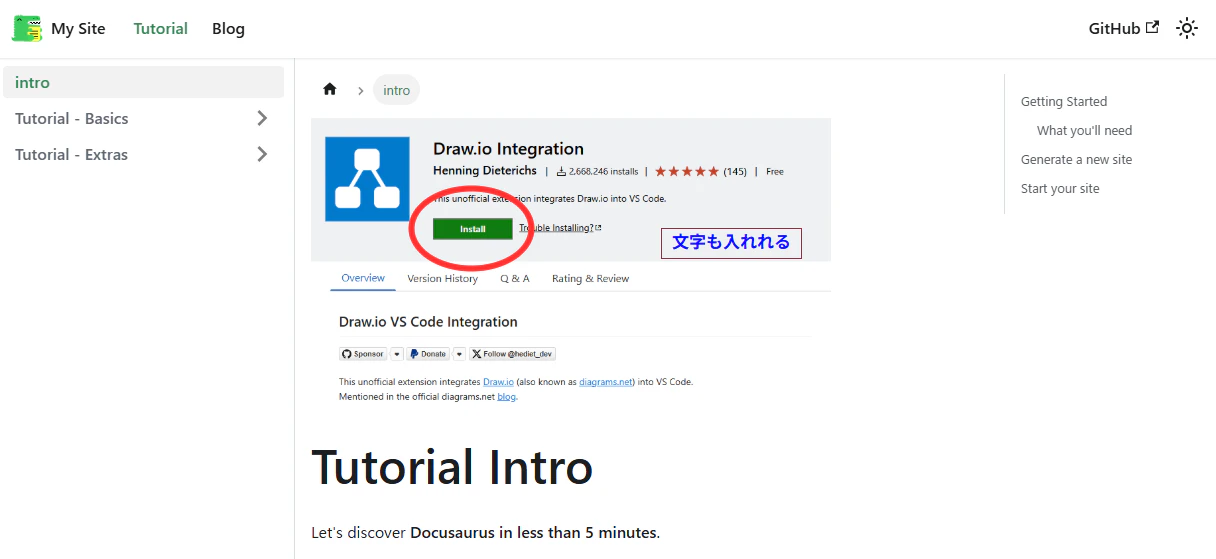Click the Tutorial Intro heading
The width and height of the screenshot is (1216, 559).
452,467
